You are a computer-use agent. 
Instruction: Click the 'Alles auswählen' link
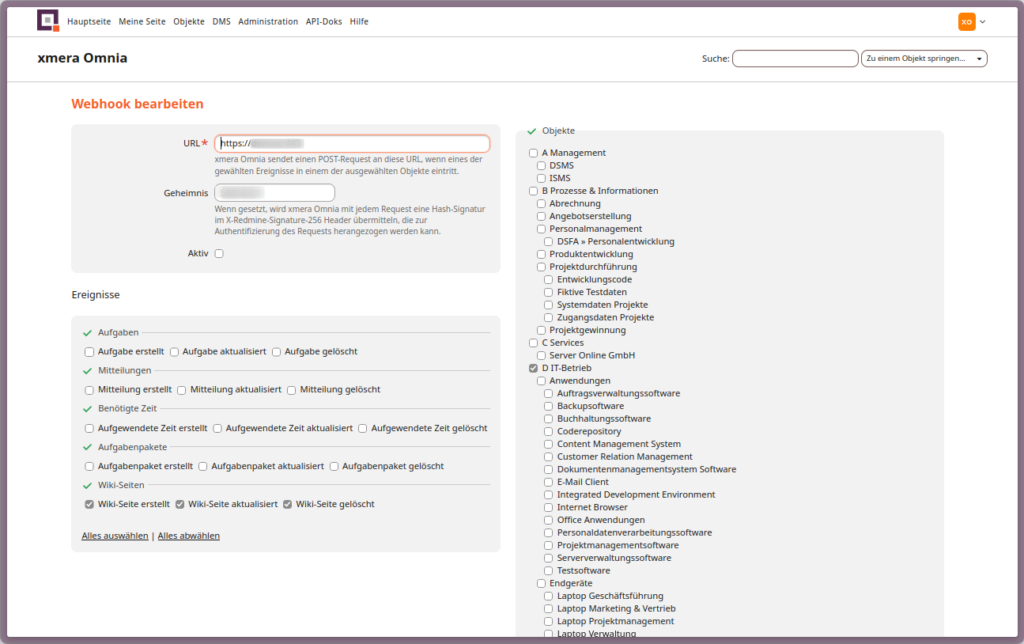115,536
